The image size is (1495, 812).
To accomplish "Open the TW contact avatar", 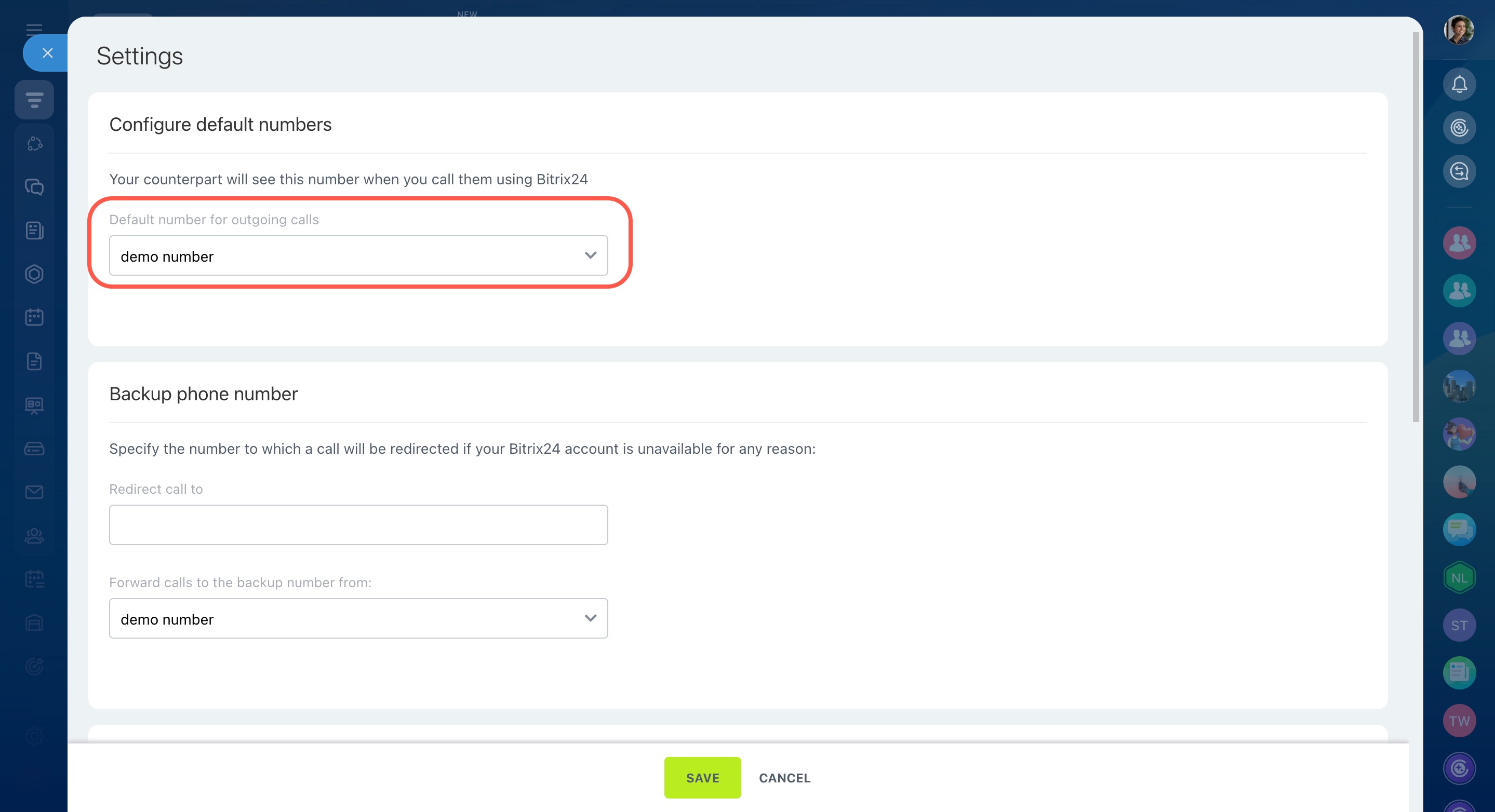I will click(1459, 720).
